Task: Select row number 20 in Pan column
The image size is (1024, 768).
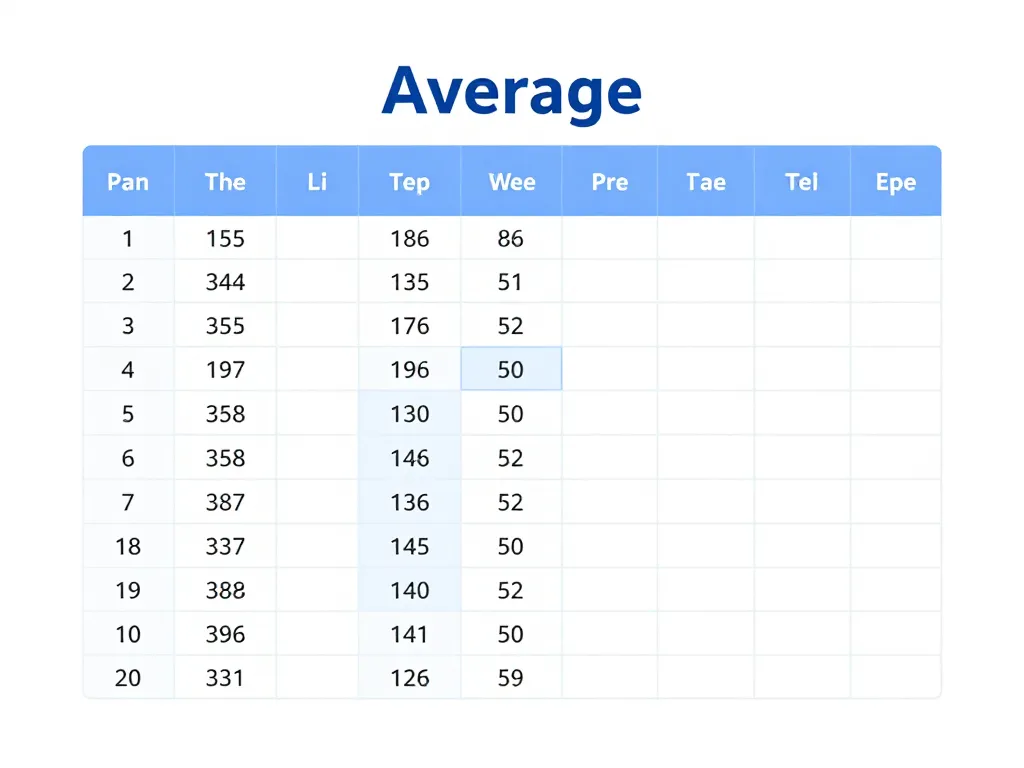Action: pos(128,678)
